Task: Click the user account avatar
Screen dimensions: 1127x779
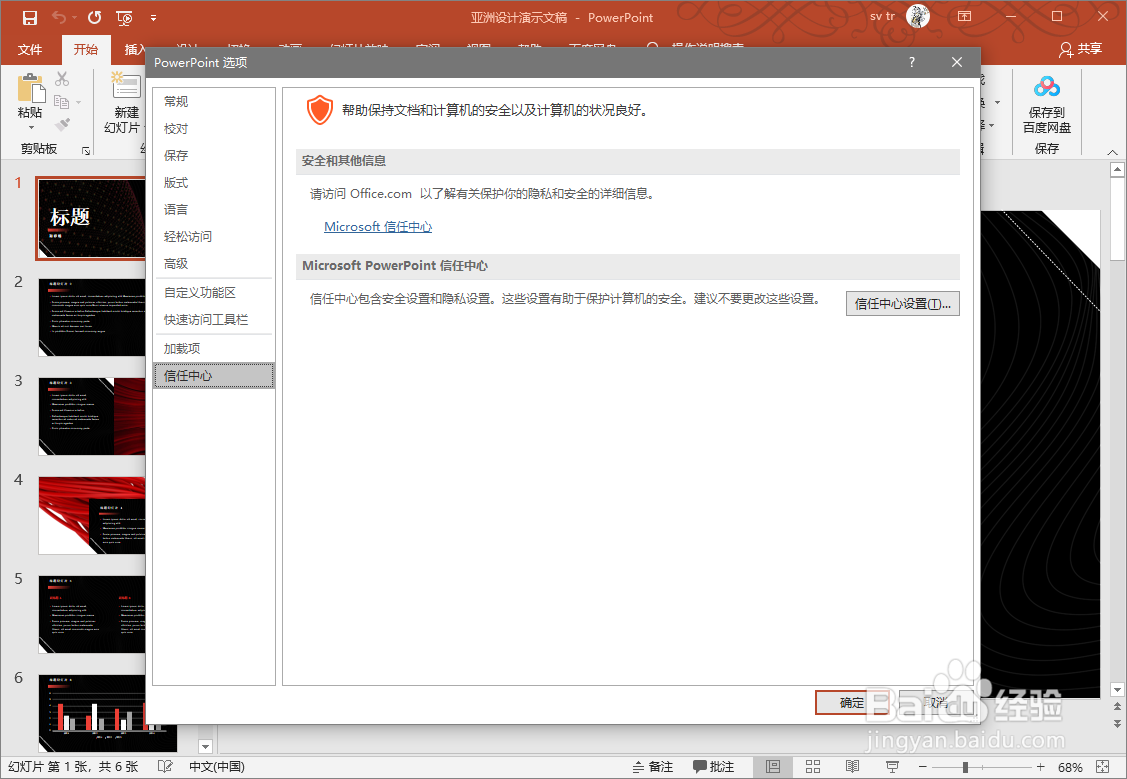Action: tap(918, 16)
